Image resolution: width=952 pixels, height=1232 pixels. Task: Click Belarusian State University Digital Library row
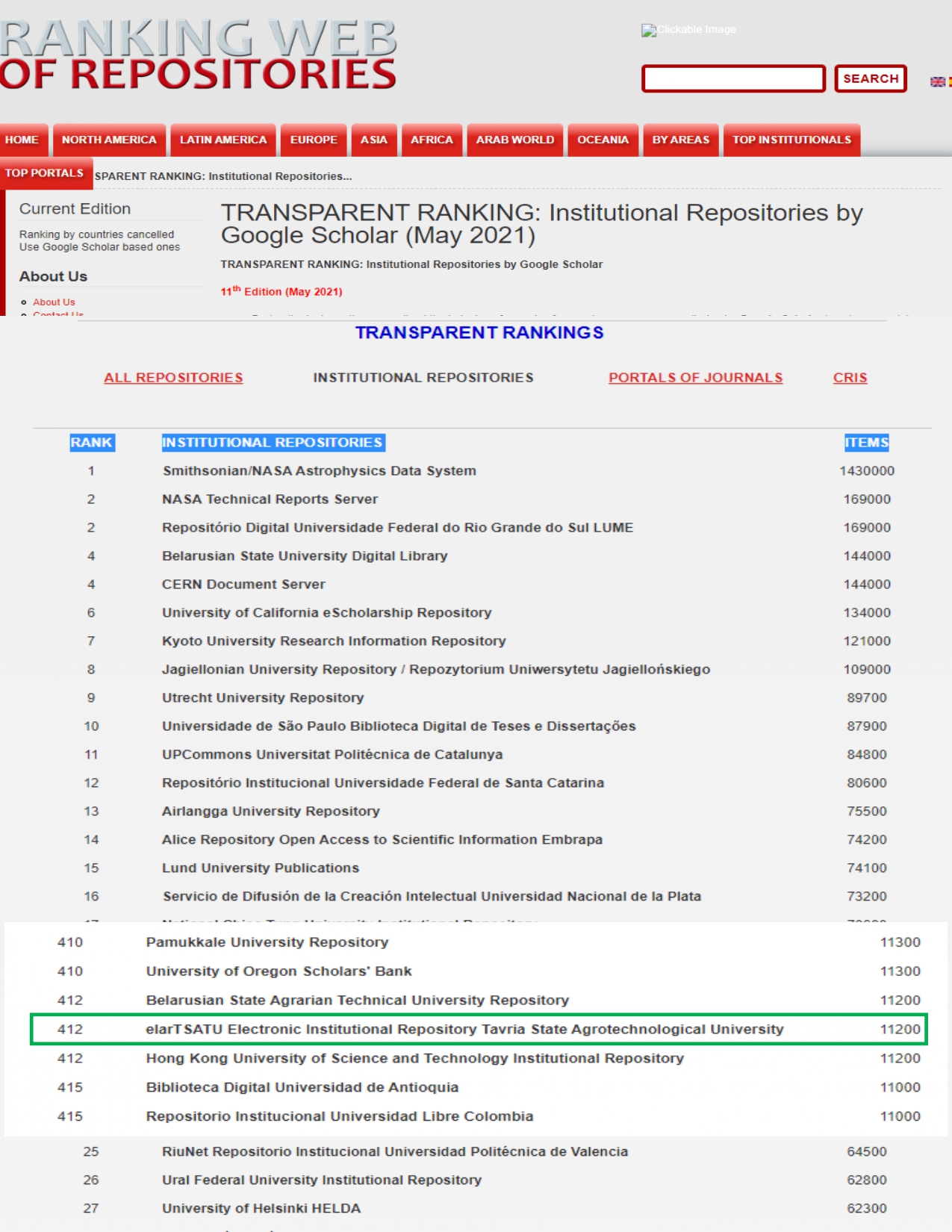(x=482, y=556)
